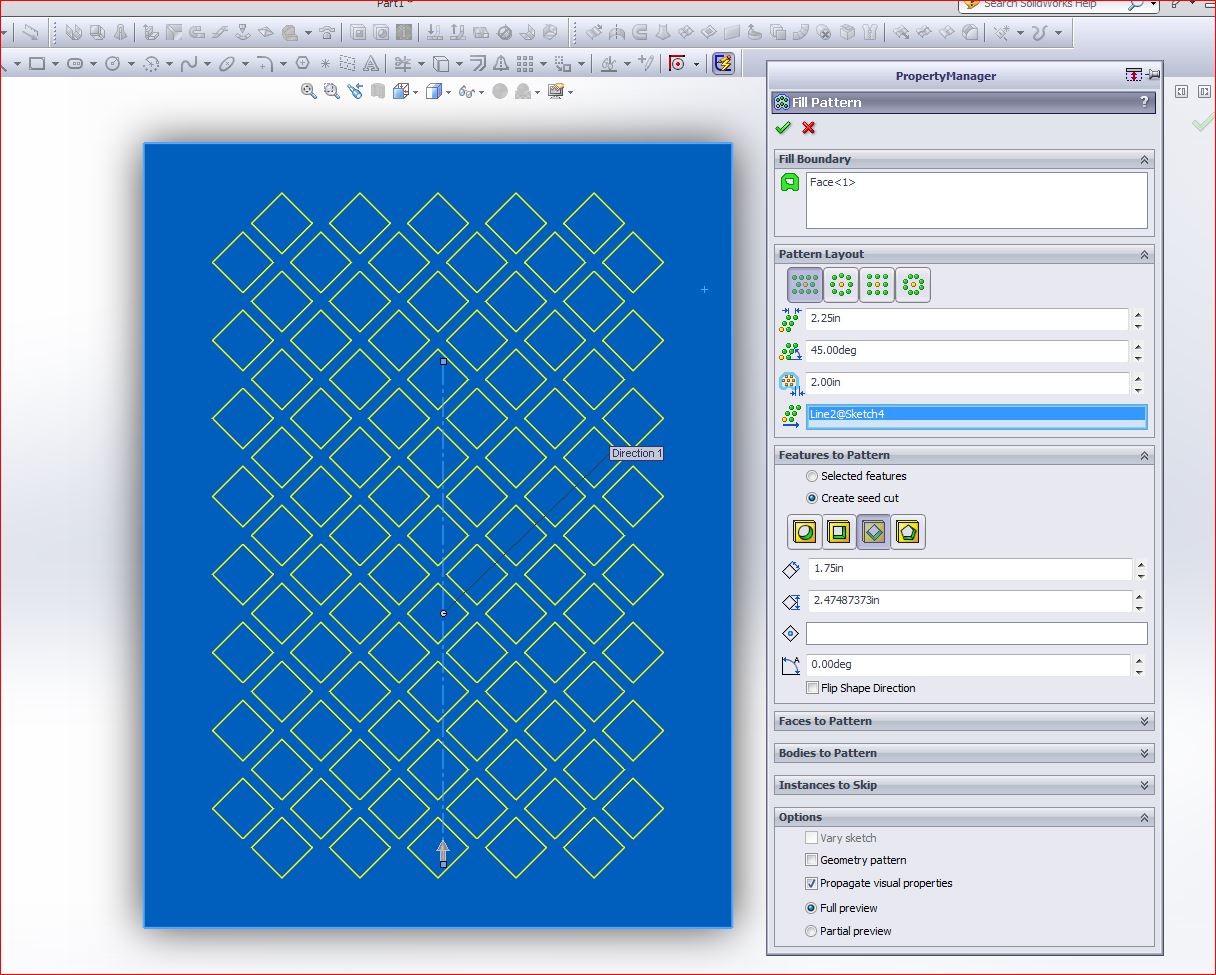The height and width of the screenshot is (975, 1216).
Task: Select the circle seed cut shape
Action: tap(805, 533)
